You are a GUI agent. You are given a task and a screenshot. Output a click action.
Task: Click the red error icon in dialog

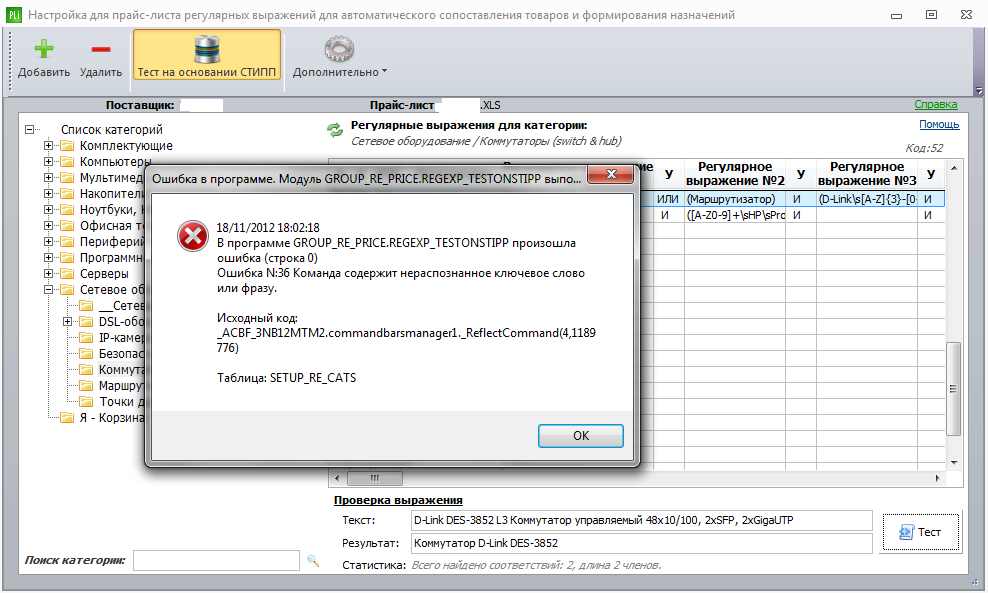pos(193,236)
